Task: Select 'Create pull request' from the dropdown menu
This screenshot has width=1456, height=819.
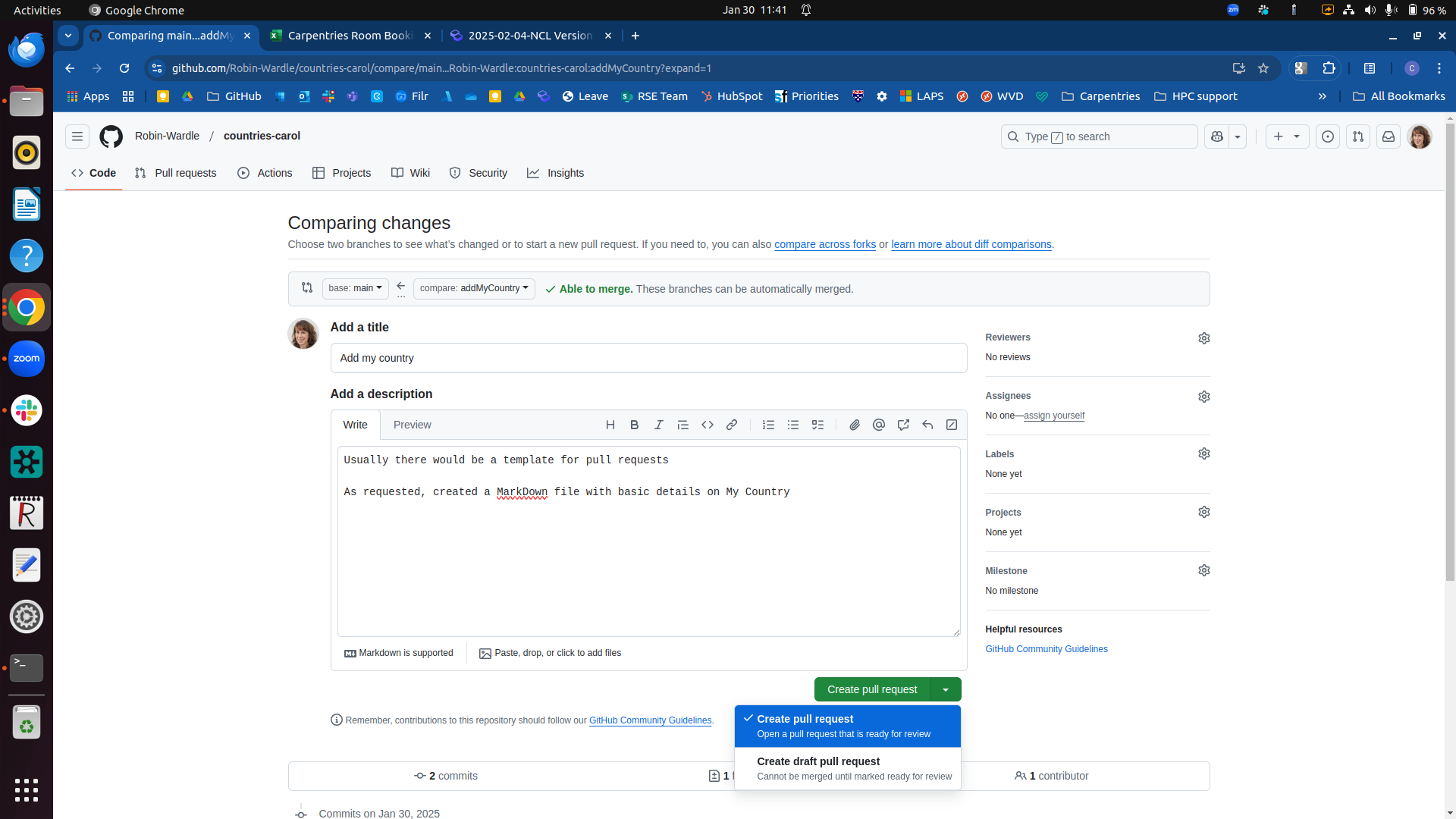Action: 846,725
